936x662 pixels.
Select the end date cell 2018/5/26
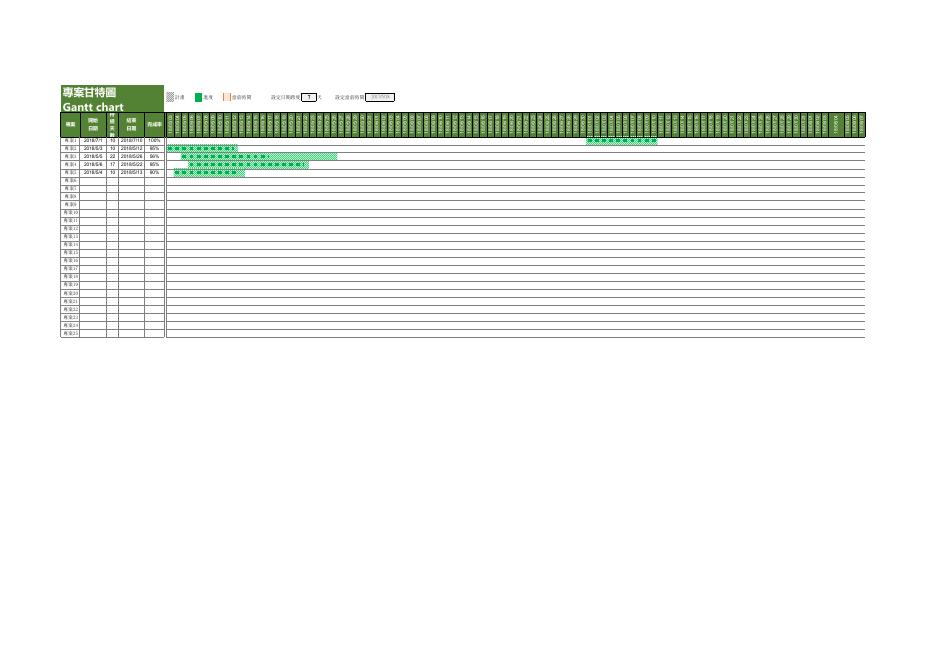(131, 156)
